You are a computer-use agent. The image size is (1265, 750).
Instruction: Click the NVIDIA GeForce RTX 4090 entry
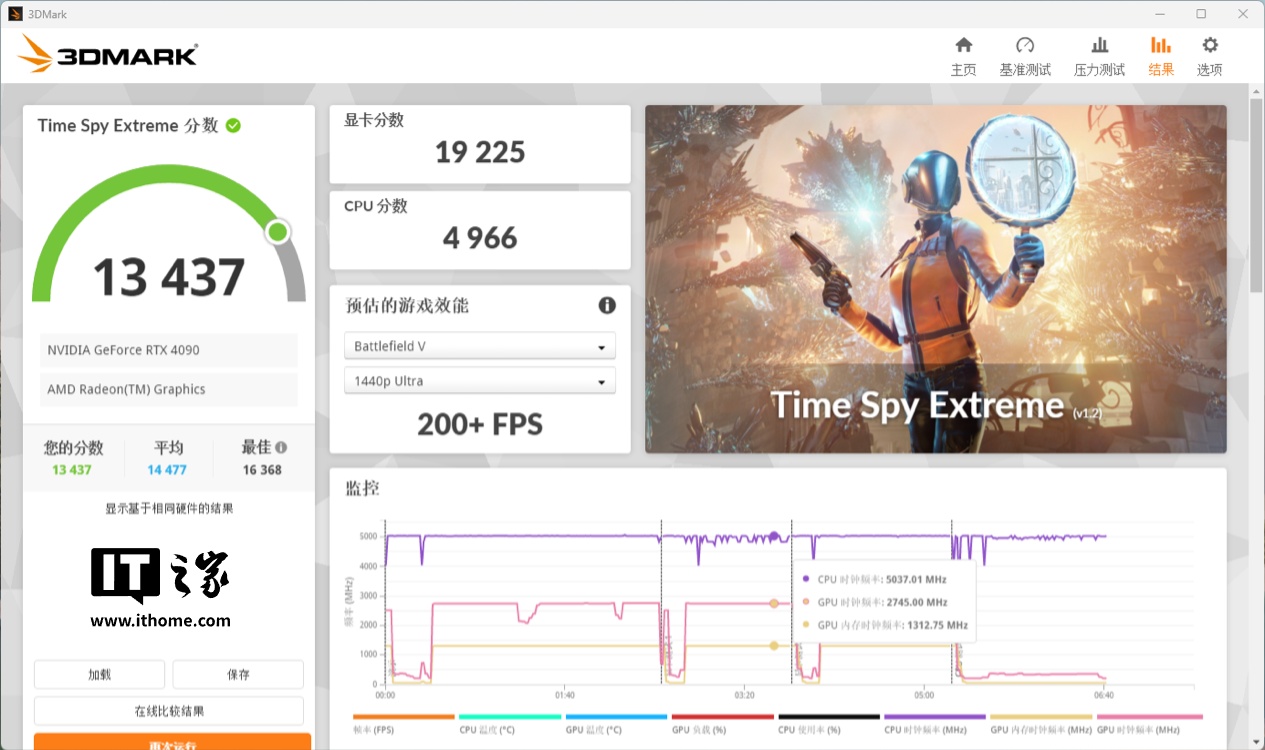pos(169,350)
